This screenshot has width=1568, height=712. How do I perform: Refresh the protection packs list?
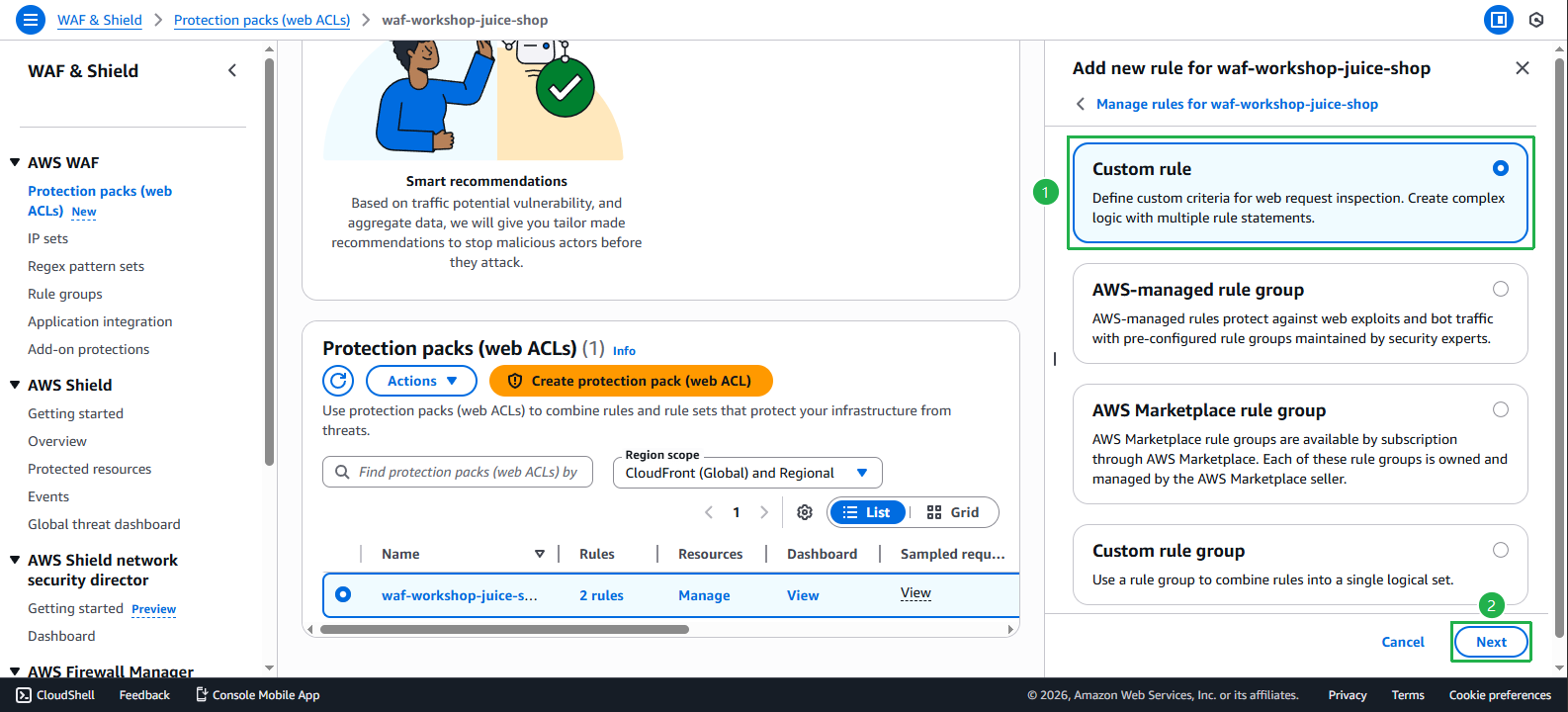[338, 381]
